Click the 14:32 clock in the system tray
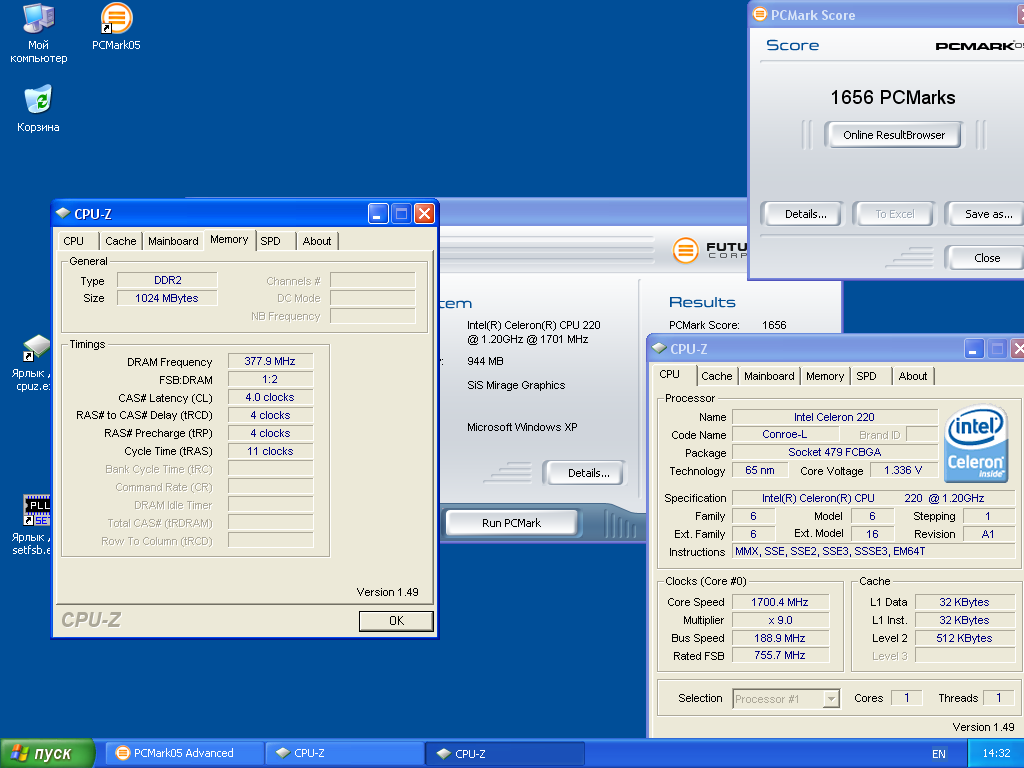1024x768 pixels. pos(996,754)
